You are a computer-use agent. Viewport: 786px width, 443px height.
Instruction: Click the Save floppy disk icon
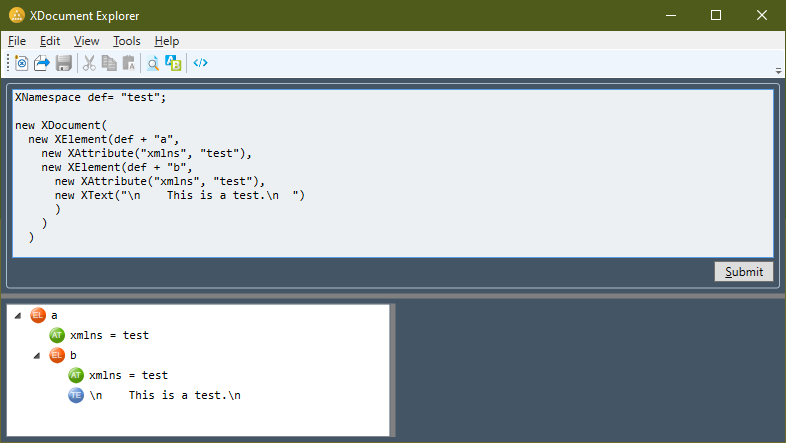pyautogui.click(x=64, y=63)
